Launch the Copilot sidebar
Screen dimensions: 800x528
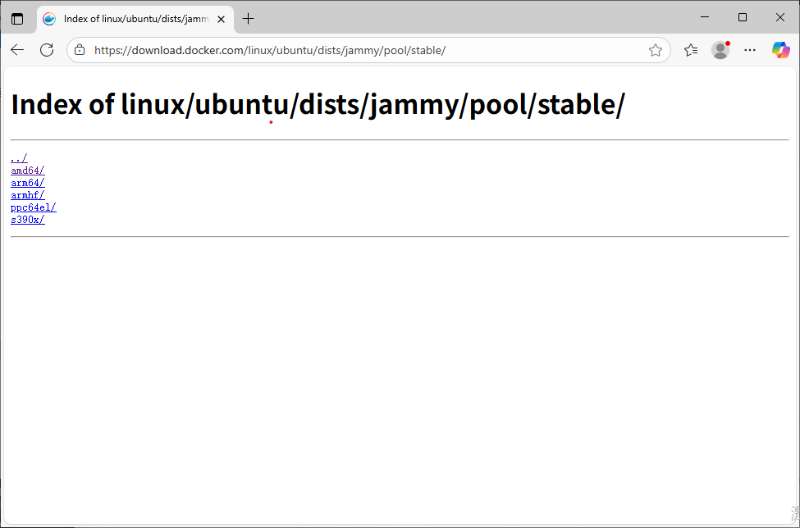[x=781, y=50]
